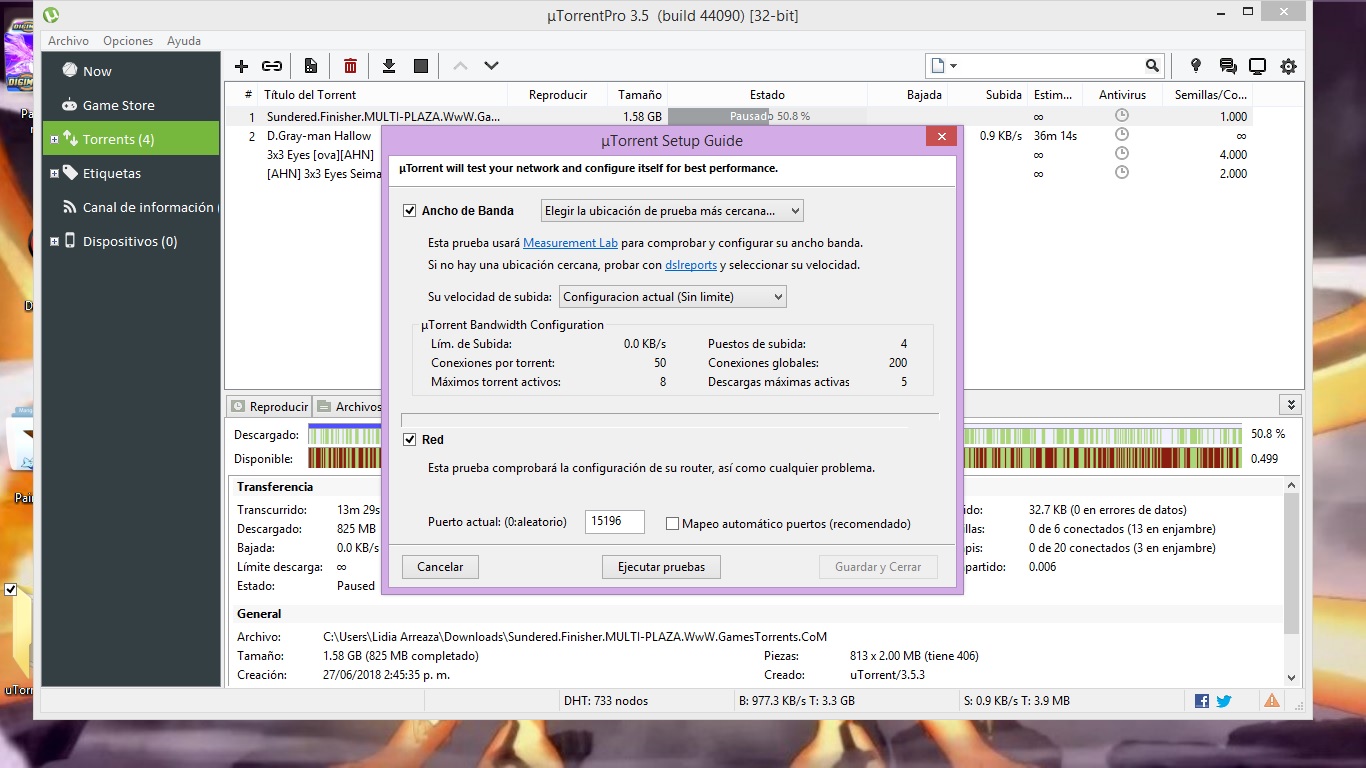Click the Guardar y Cerrar button
Screen dimensions: 1366x768
878,567
